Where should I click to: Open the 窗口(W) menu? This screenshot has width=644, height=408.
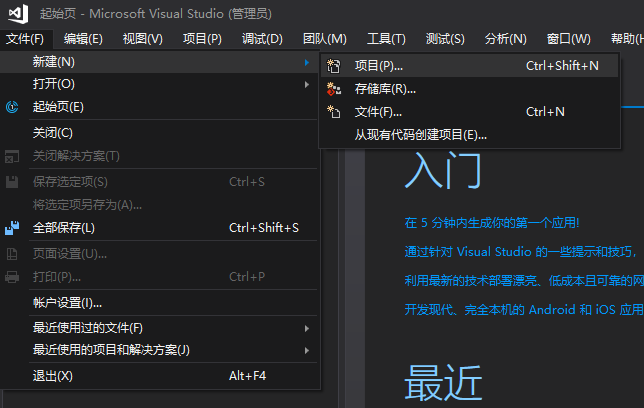tap(569, 39)
